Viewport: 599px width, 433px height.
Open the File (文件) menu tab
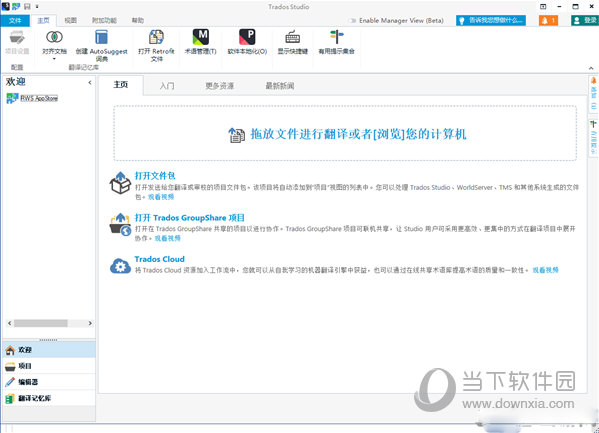[15, 21]
